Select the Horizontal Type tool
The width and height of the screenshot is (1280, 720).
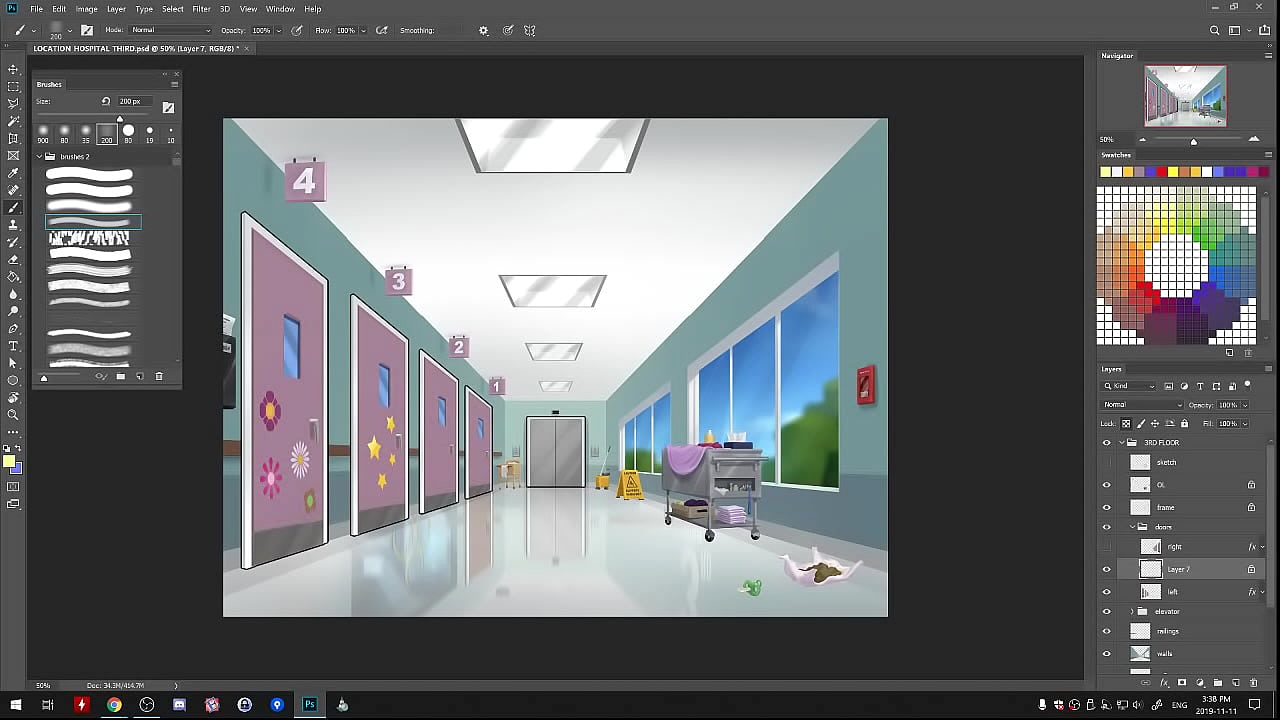pos(13,346)
